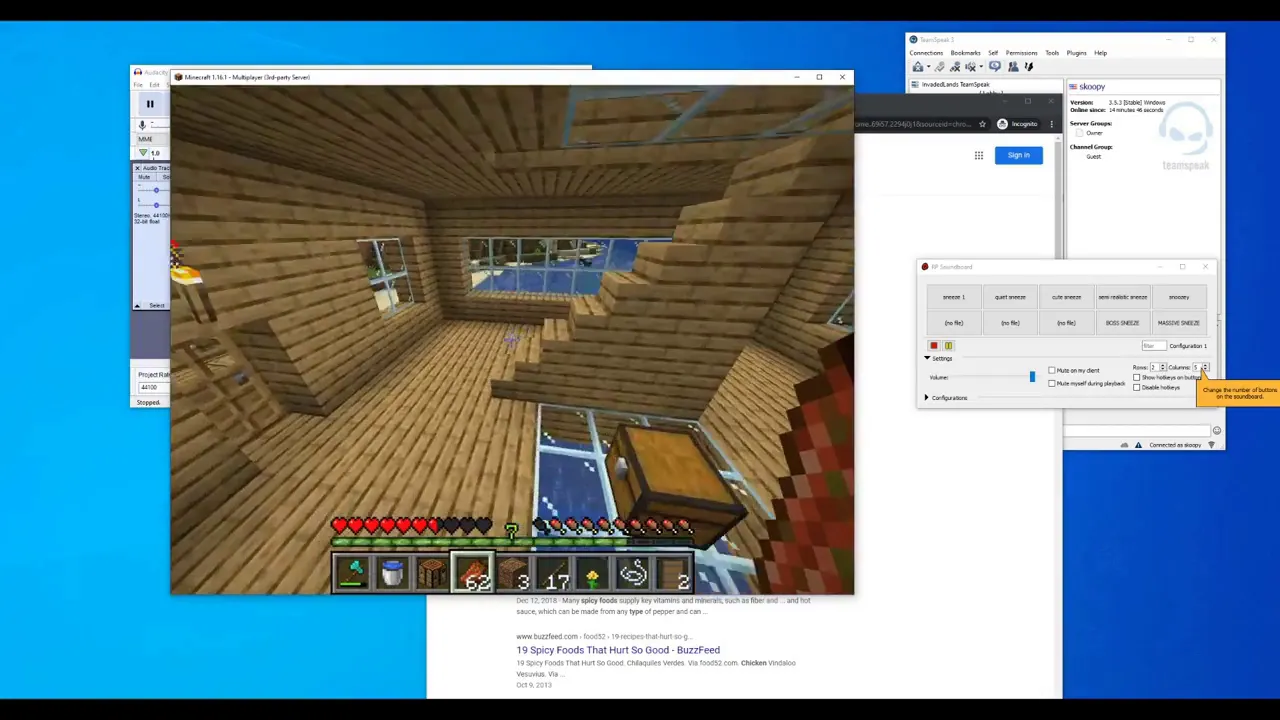Enable 'Show hotkeys on buttons' checkbox
This screenshot has height=720, width=1280.
pos(1137,378)
